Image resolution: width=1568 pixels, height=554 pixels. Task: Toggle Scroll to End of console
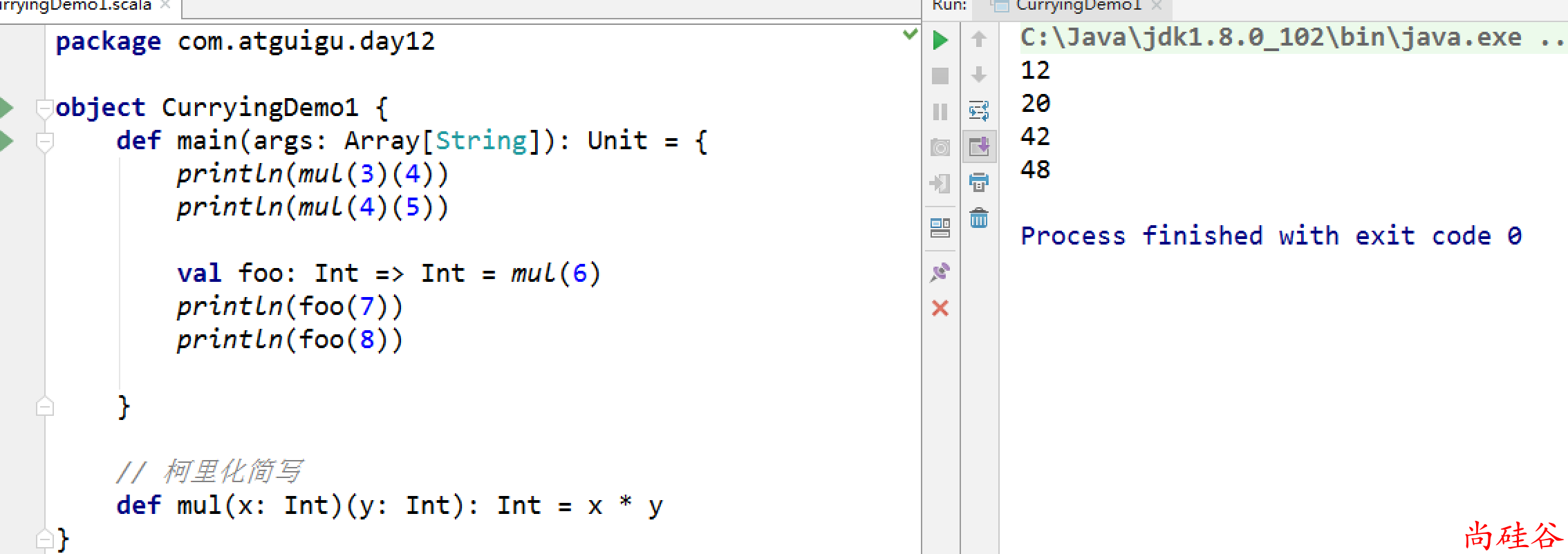pyautogui.click(x=979, y=146)
